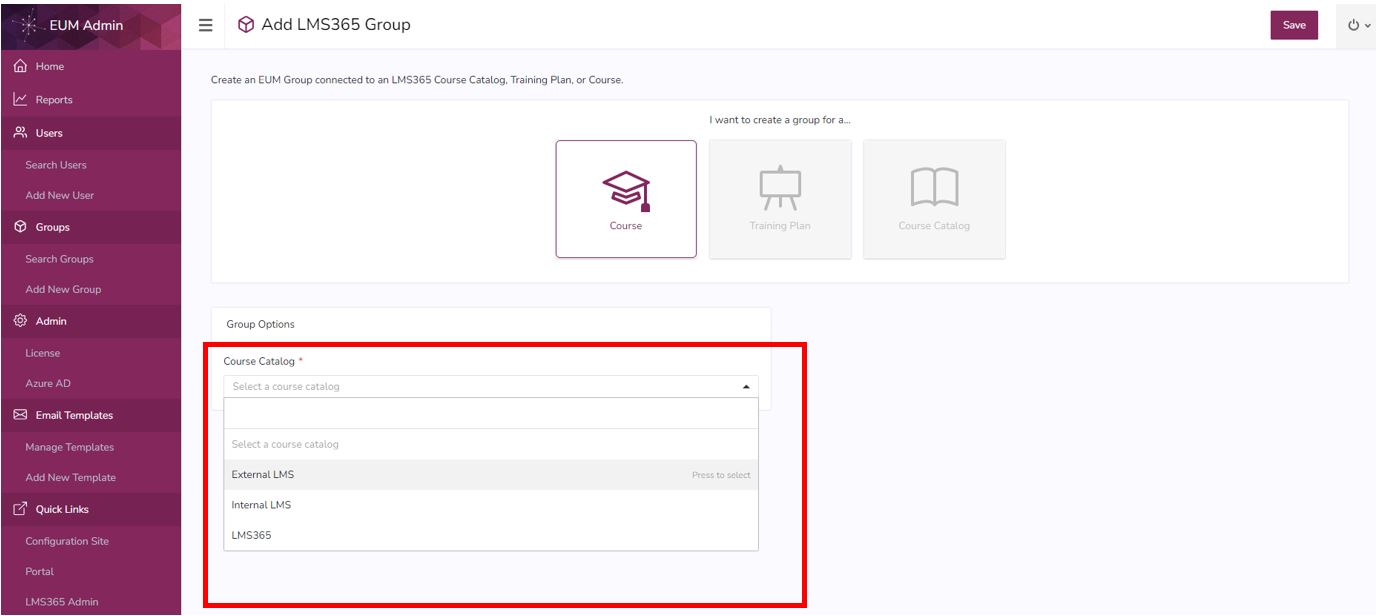Select the Course group type card
This screenshot has height=616, width=1382.
pos(626,199)
